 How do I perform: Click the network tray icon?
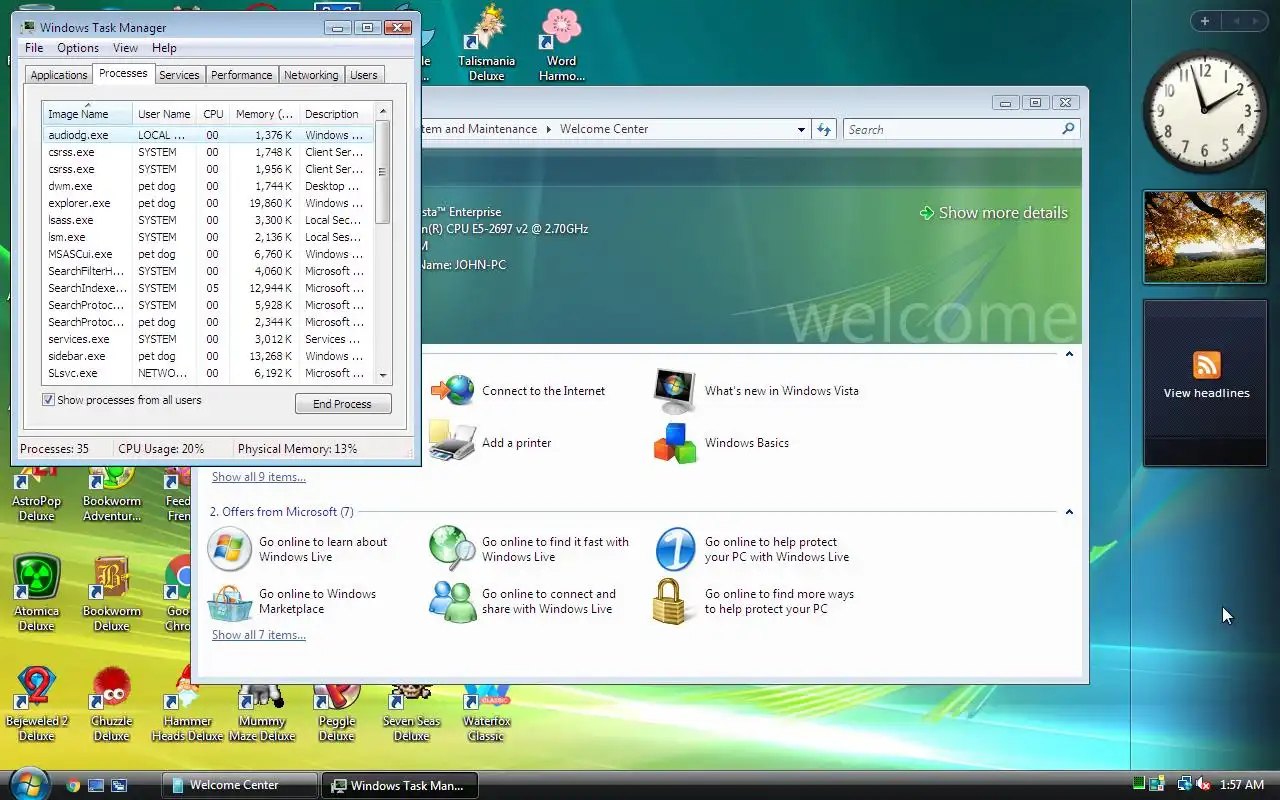pyautogui.click(x=1185, y=785)
